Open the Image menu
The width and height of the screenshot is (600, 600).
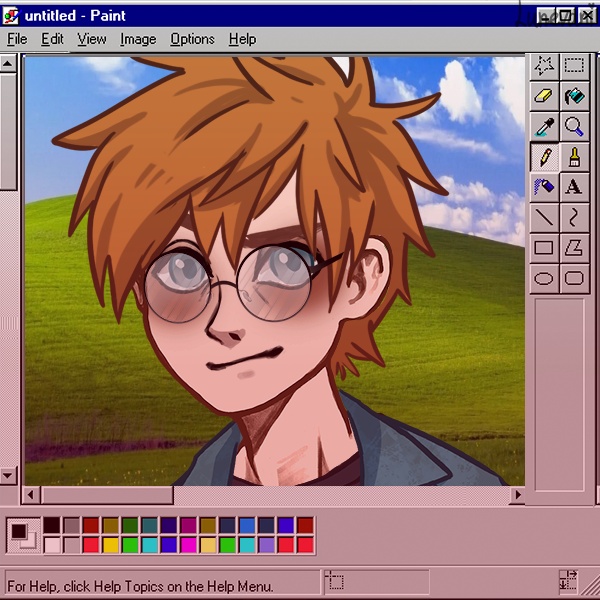[x=138, y=39]
